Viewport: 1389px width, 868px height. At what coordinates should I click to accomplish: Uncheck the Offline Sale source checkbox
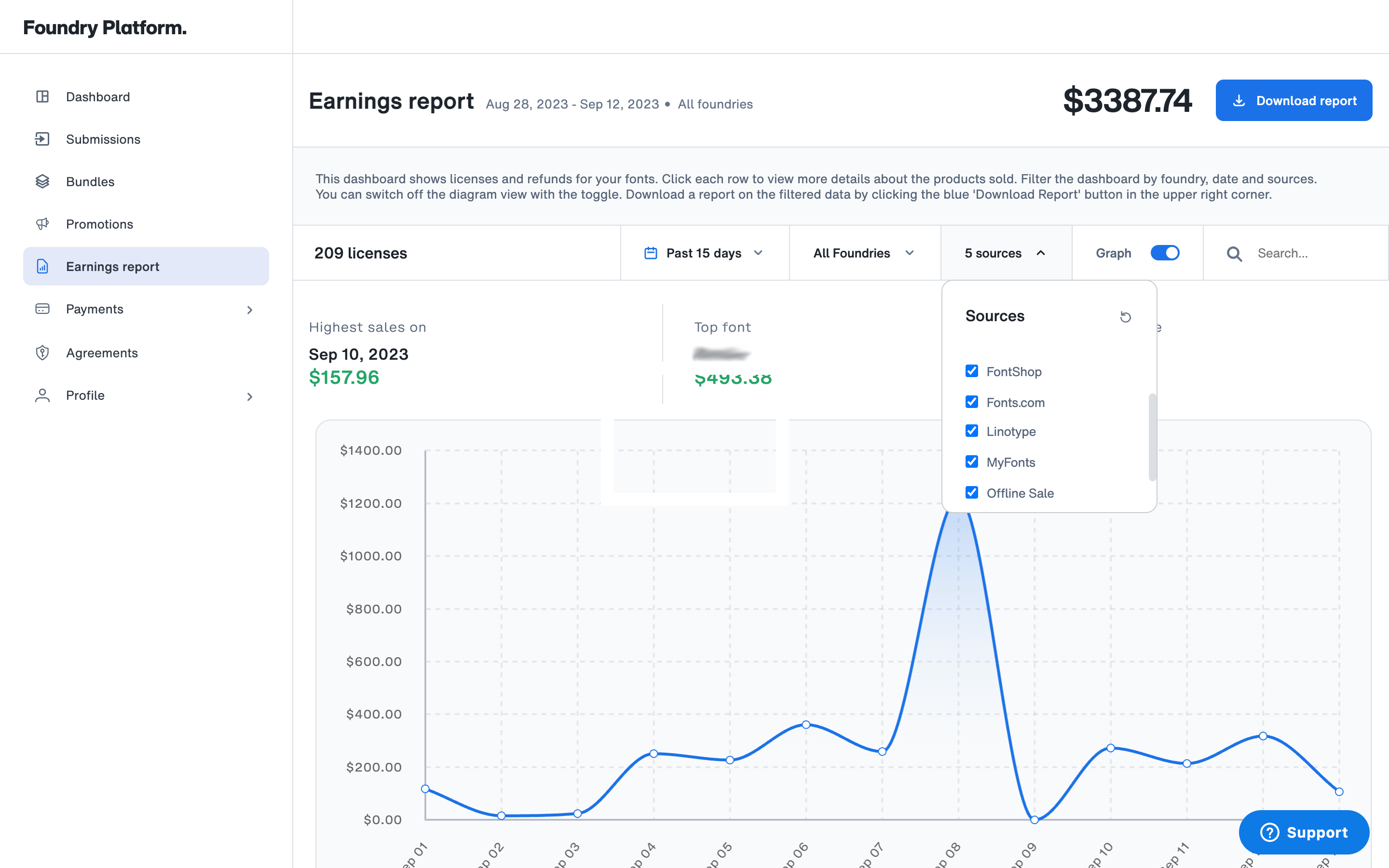(972, 492)
